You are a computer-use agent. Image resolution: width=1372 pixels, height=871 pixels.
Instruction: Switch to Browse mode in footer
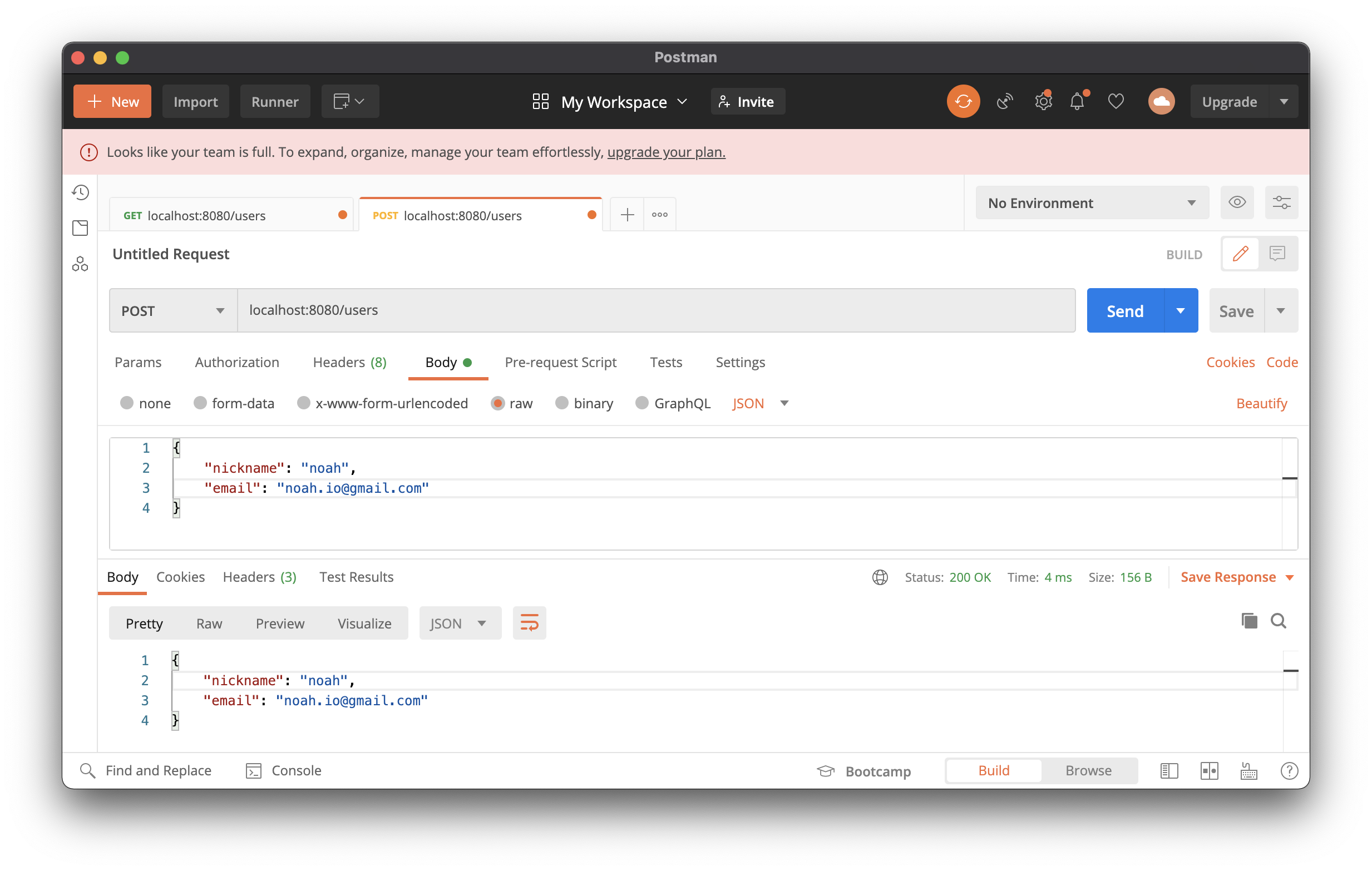pos(1088,771)
